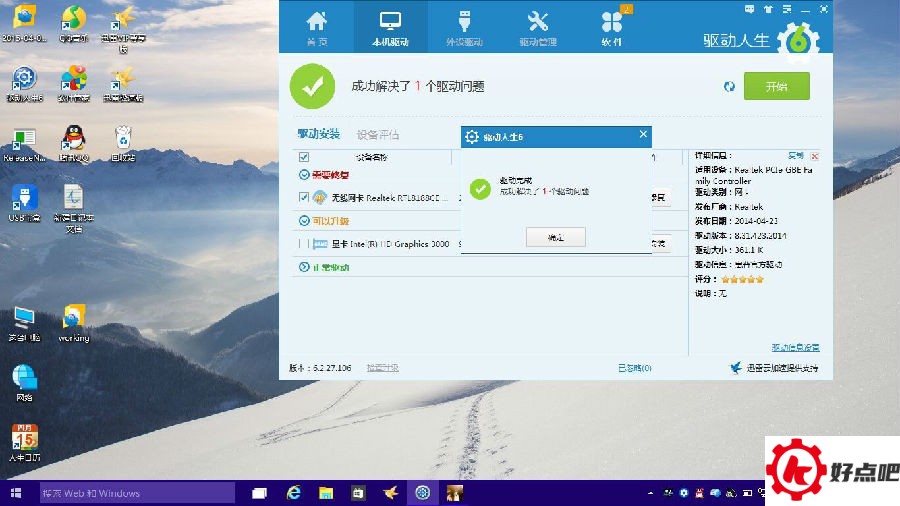Open the feedback message icon in title bar
900x506 pixels.
click(x=749, y=9)
